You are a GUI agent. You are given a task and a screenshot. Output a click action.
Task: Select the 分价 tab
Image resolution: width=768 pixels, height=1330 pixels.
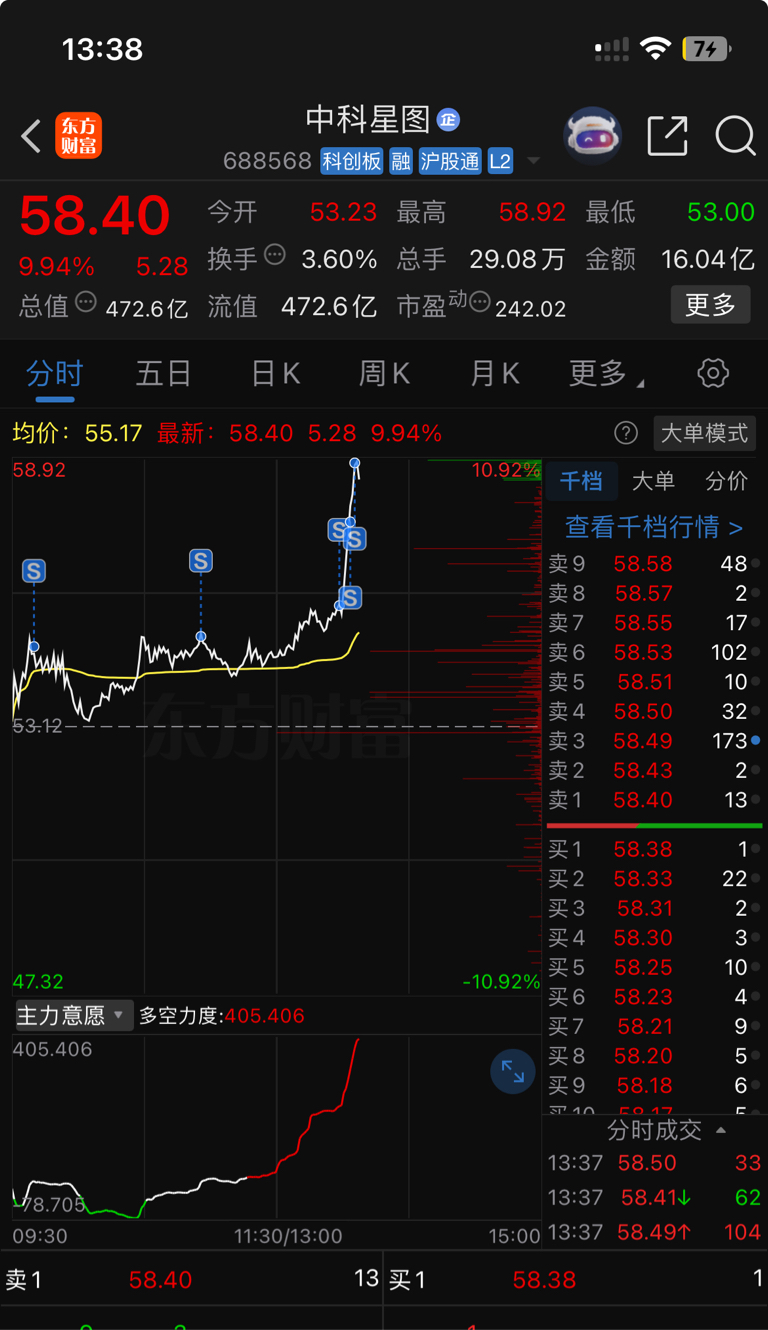tap(726, 481)
